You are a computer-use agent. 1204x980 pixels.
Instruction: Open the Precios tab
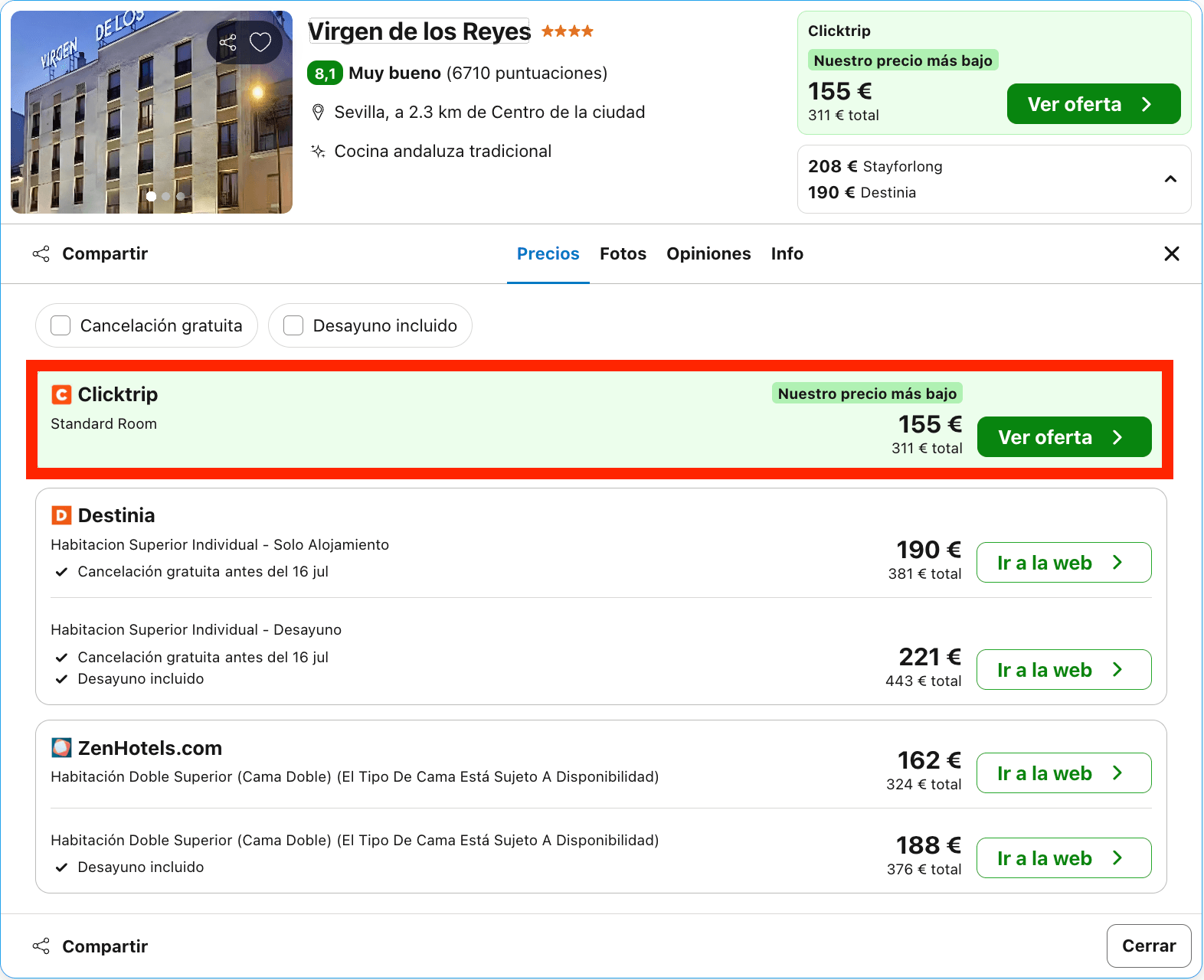[548, 253]
